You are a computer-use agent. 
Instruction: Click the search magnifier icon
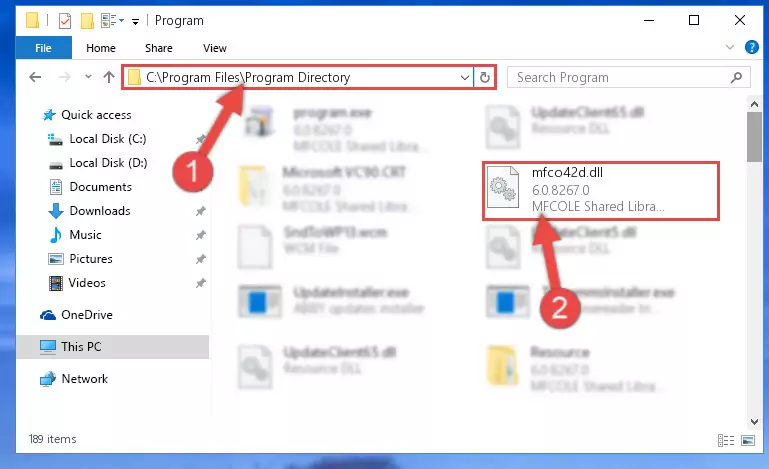point(736,78)
